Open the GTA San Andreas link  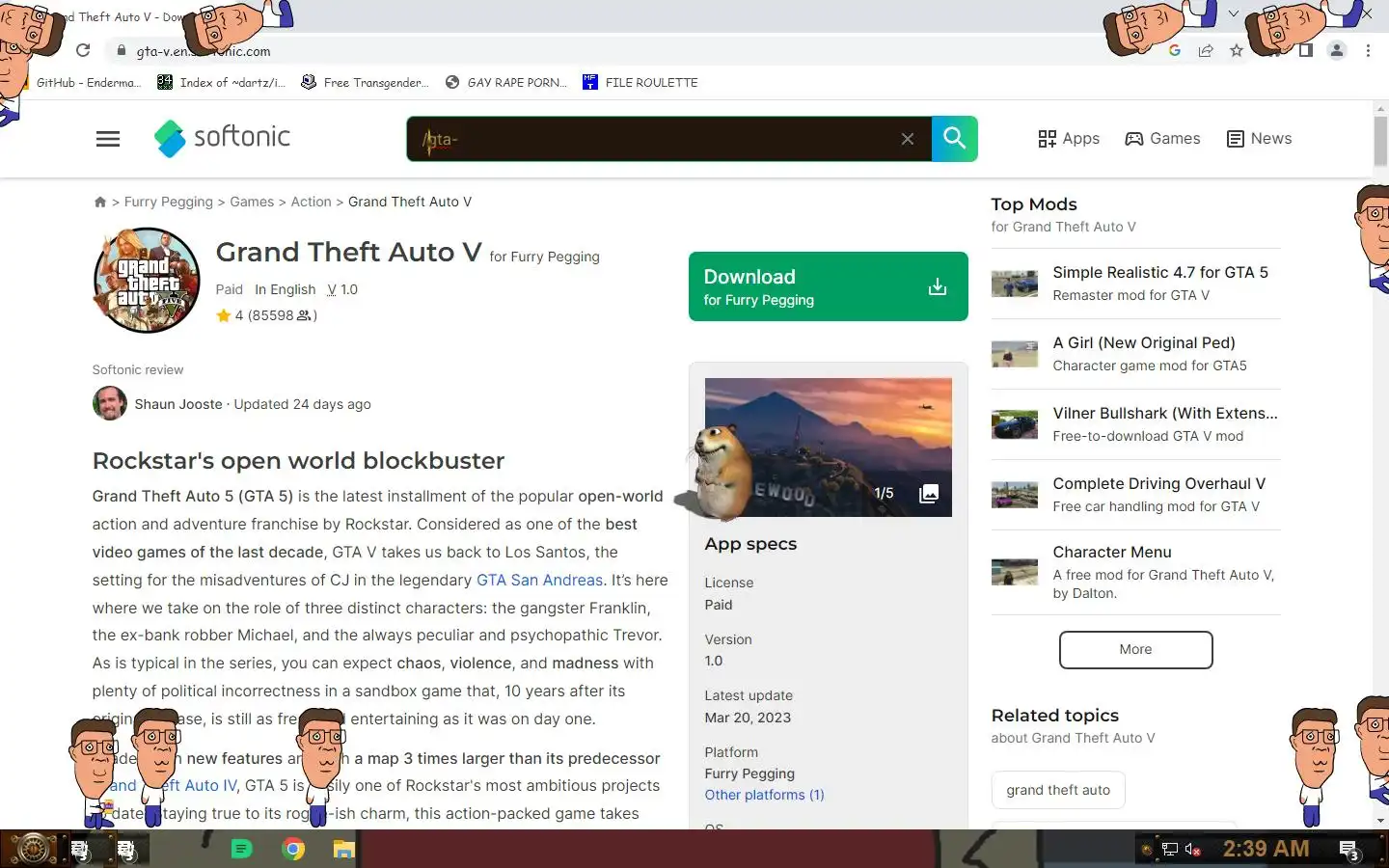tap(539, 580)
